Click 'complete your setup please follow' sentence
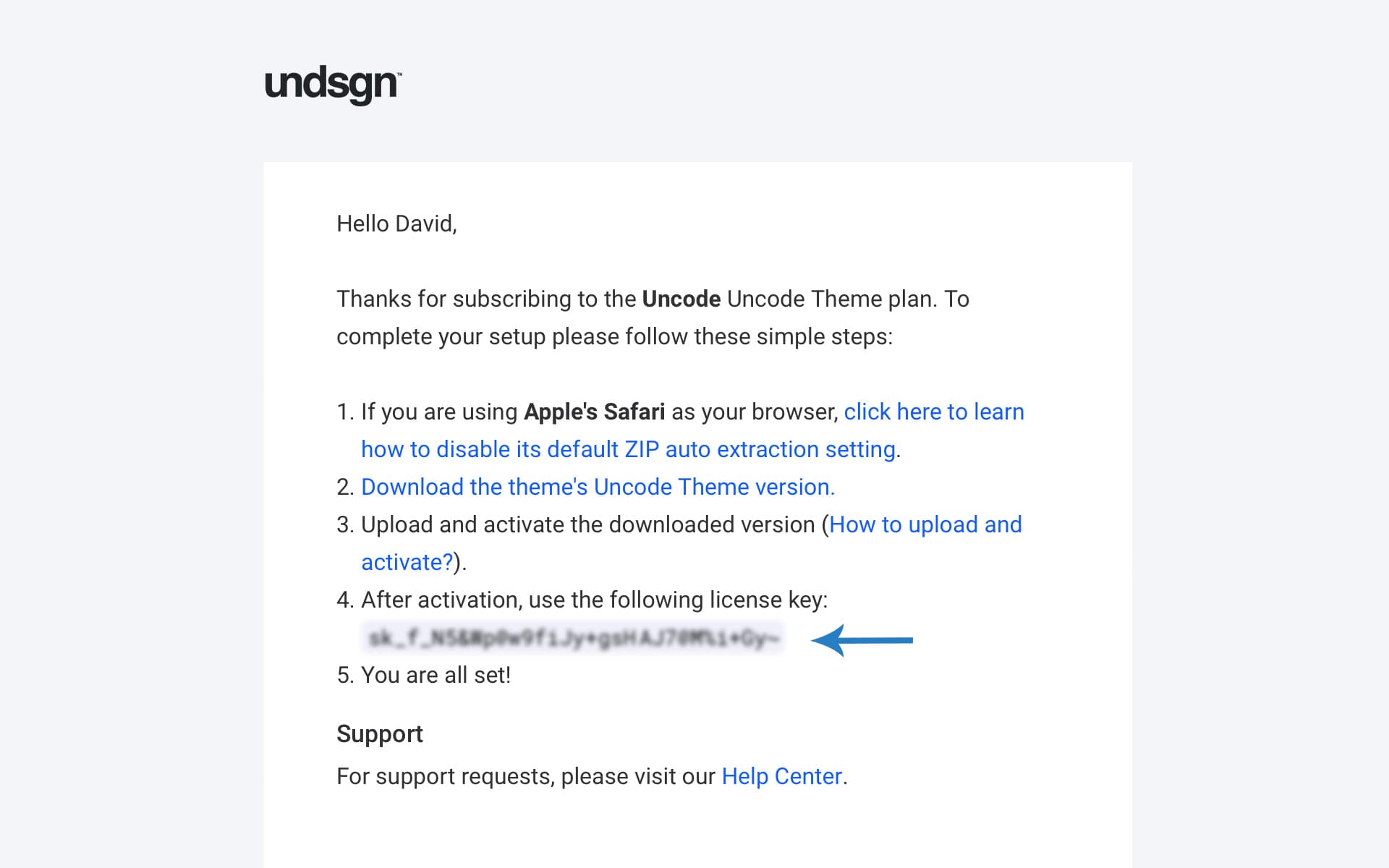 coord(614,336)
